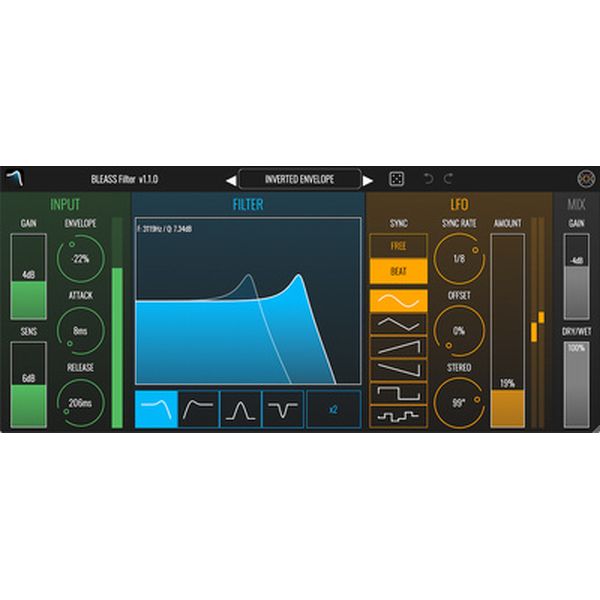Pick the sine LFO waveform
The height and width of the screenshot is (600, 600).
click(398, 300)
